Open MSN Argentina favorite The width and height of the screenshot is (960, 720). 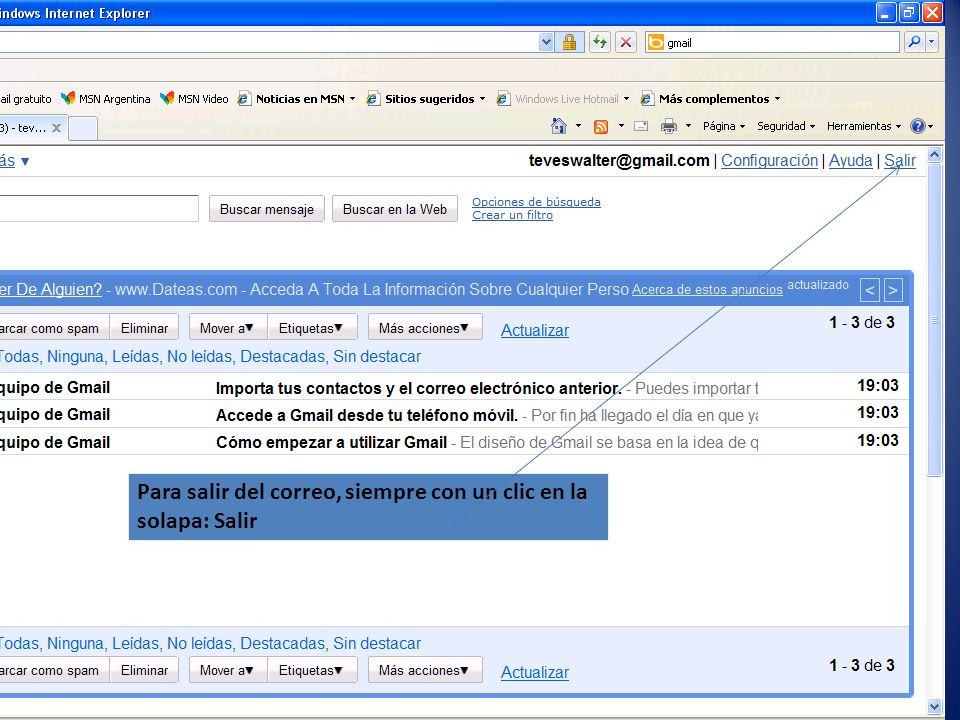pyautogui.click(x=105, y=99)
